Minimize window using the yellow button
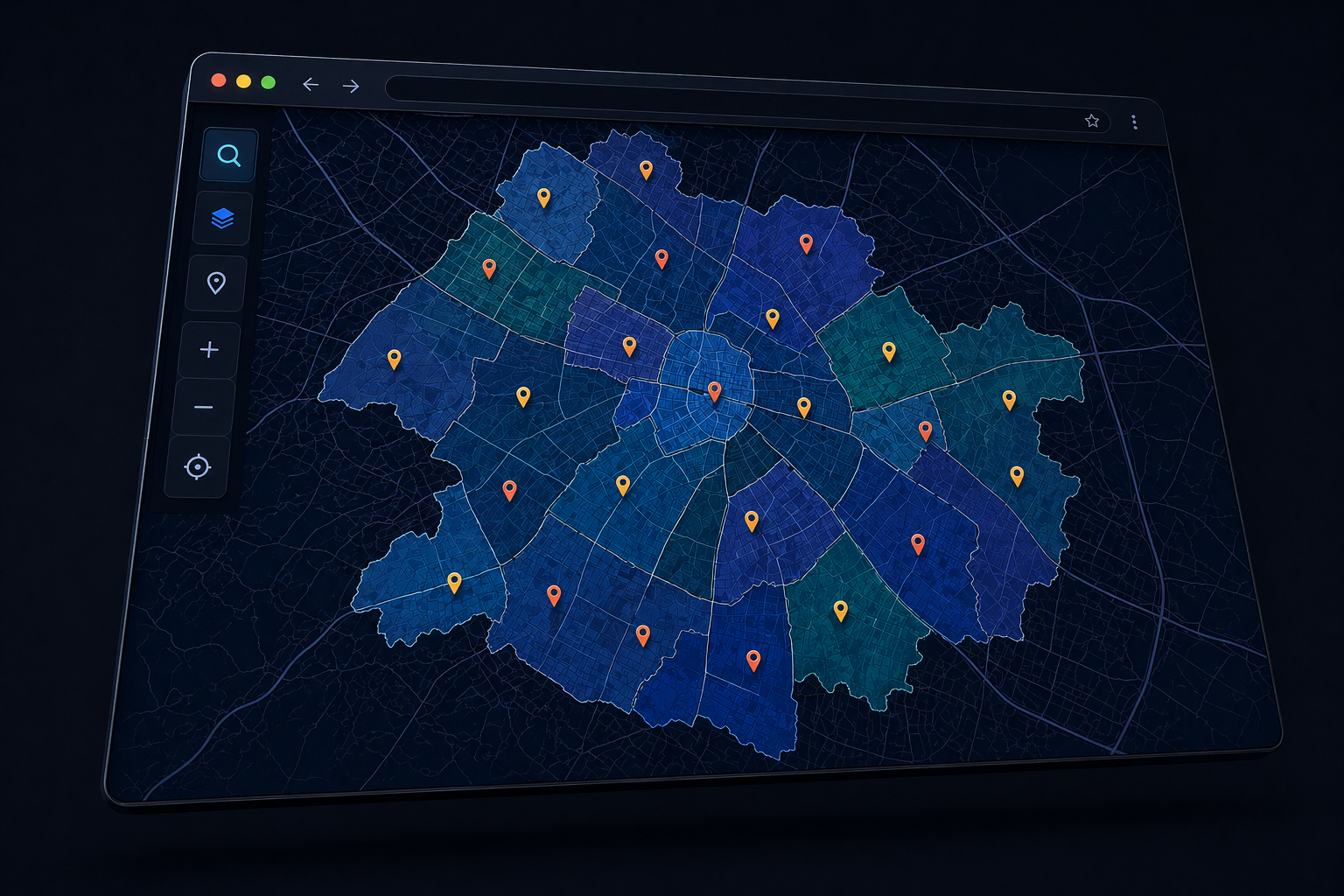The width and height of the screenshot is (1344, 896). point(243,81)
